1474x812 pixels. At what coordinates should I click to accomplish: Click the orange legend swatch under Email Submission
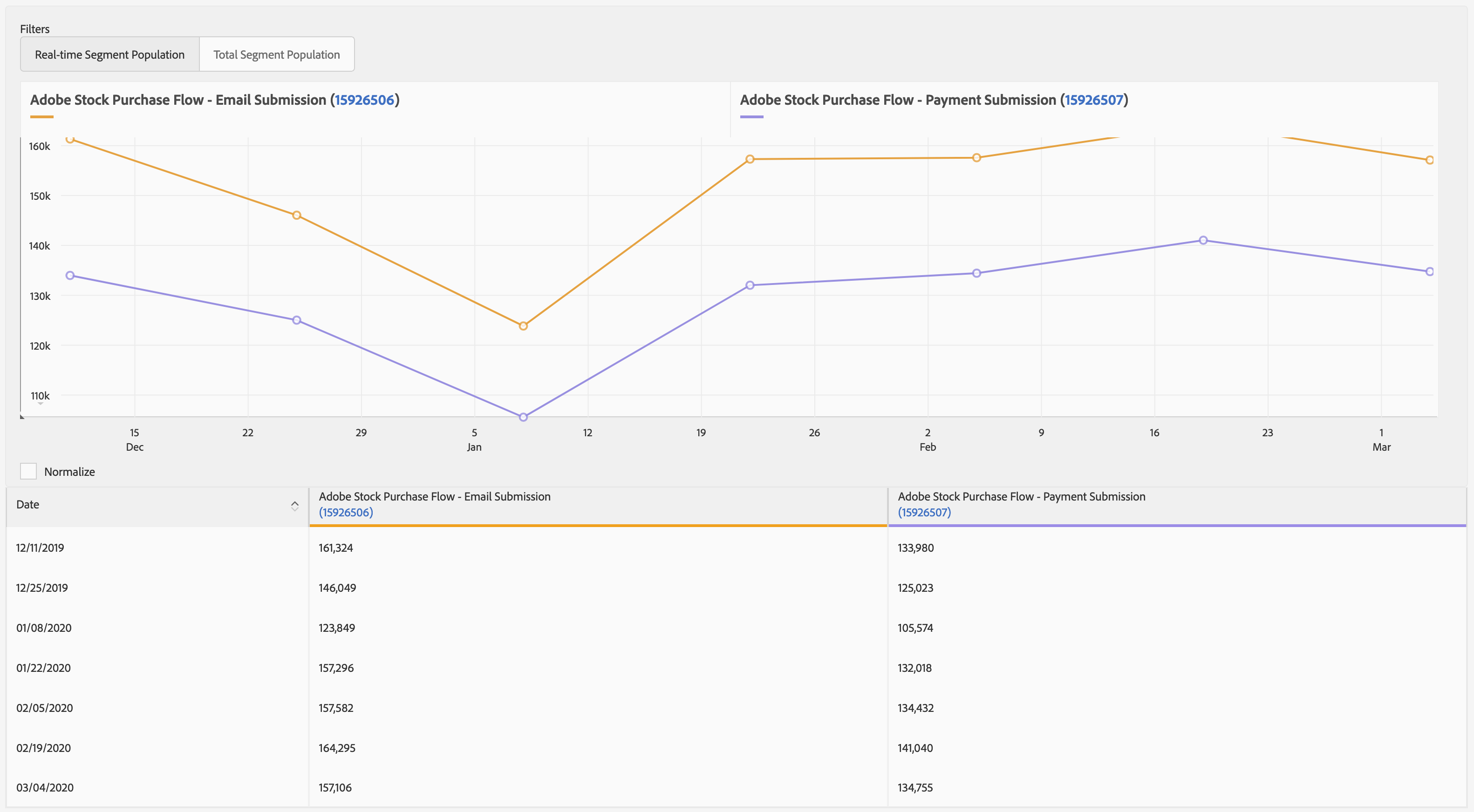tap(42, 117)
